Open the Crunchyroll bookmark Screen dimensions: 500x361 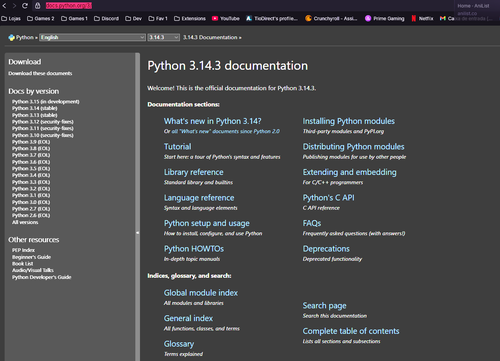tap(331, 18)
